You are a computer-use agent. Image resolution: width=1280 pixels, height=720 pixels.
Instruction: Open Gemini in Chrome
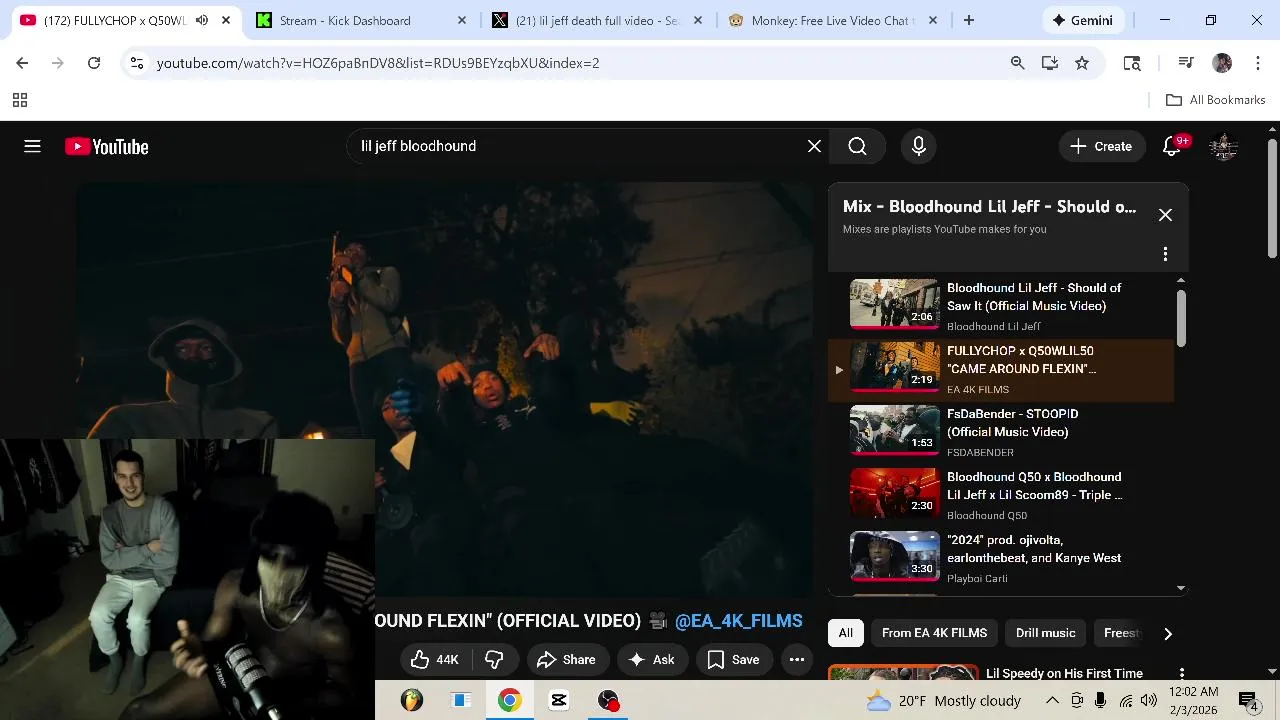pyautogui.click(x=1082, y=20)
